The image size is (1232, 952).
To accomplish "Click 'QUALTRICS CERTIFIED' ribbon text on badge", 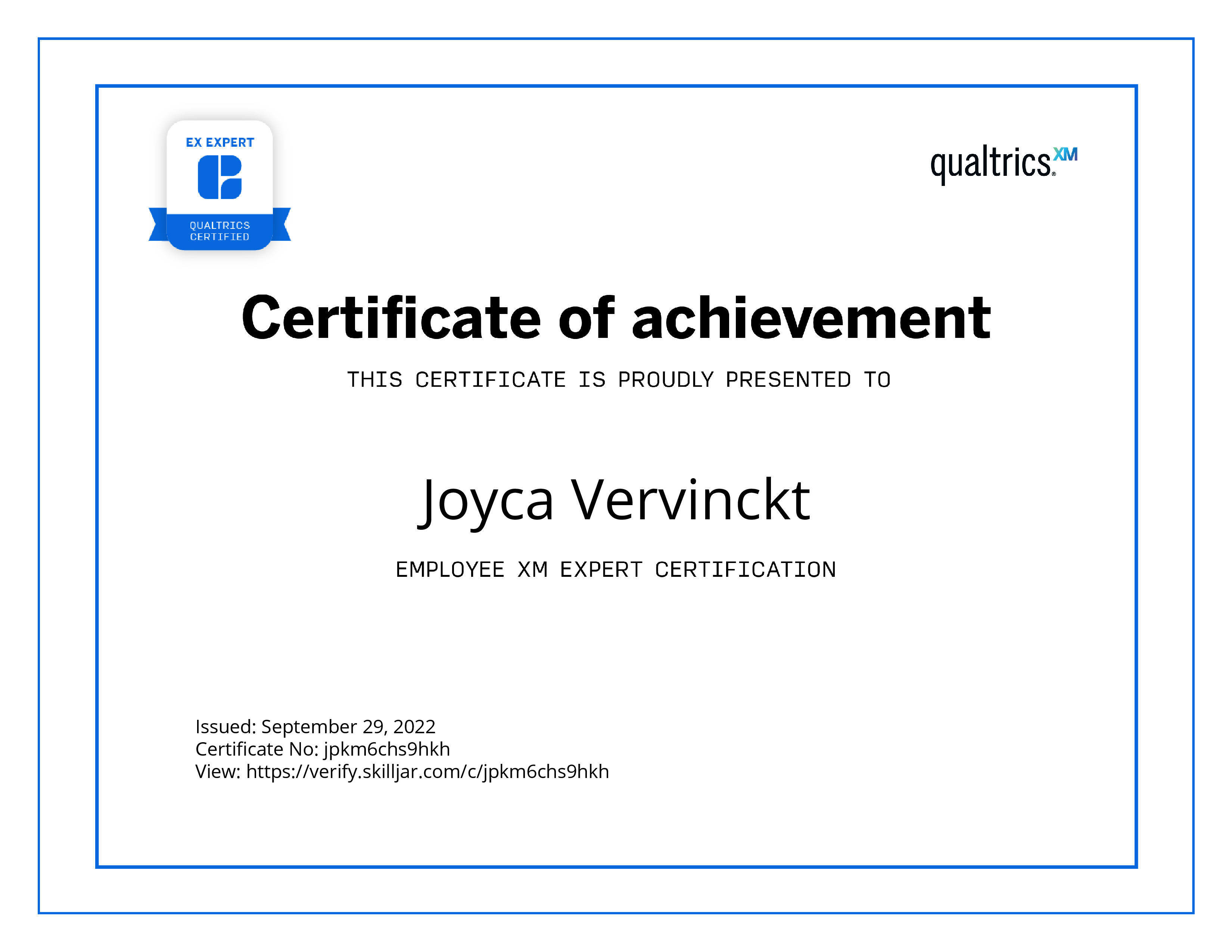I will 220,231.
